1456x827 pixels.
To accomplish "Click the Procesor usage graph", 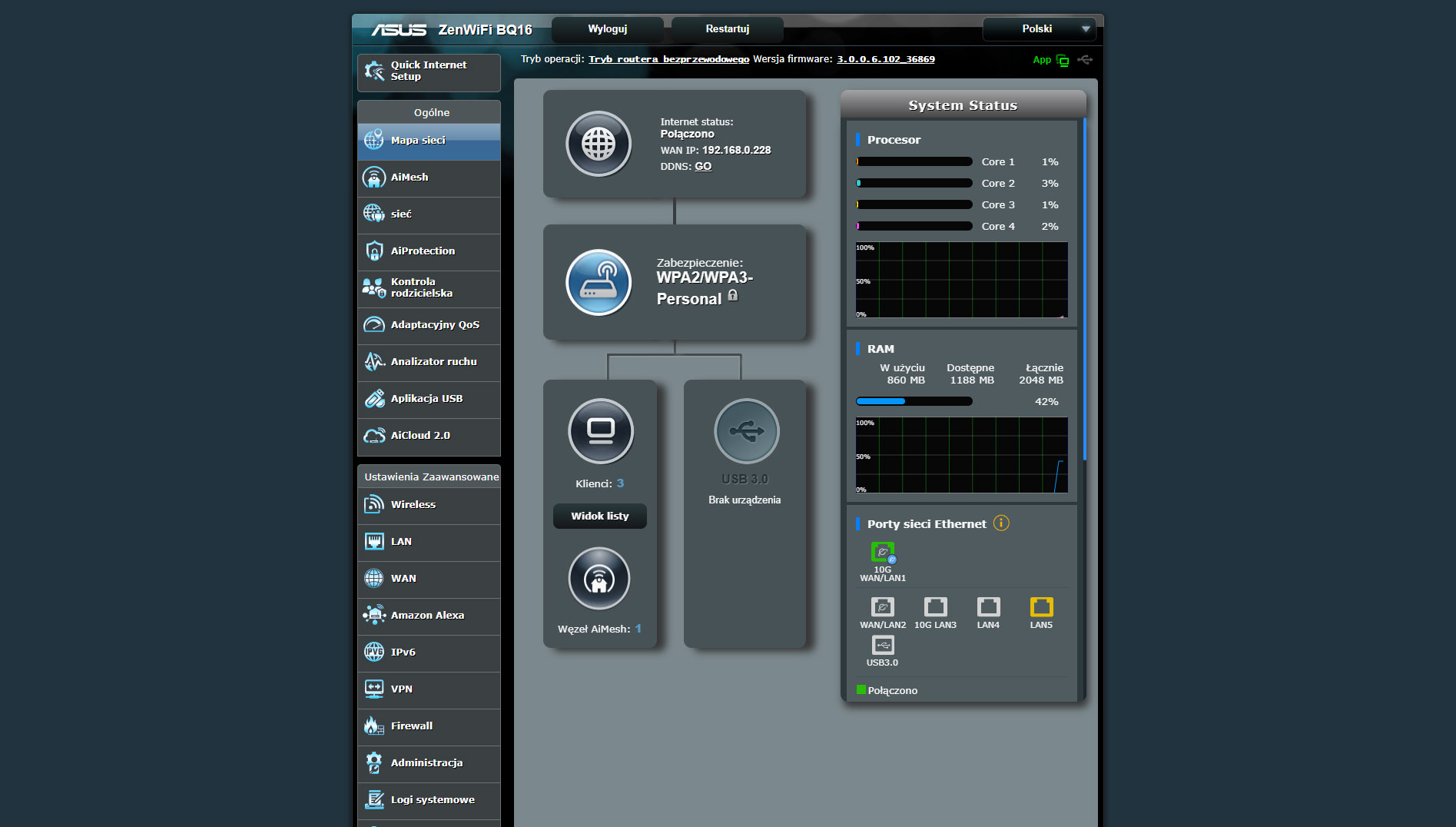I will click(x=962, y=280).
